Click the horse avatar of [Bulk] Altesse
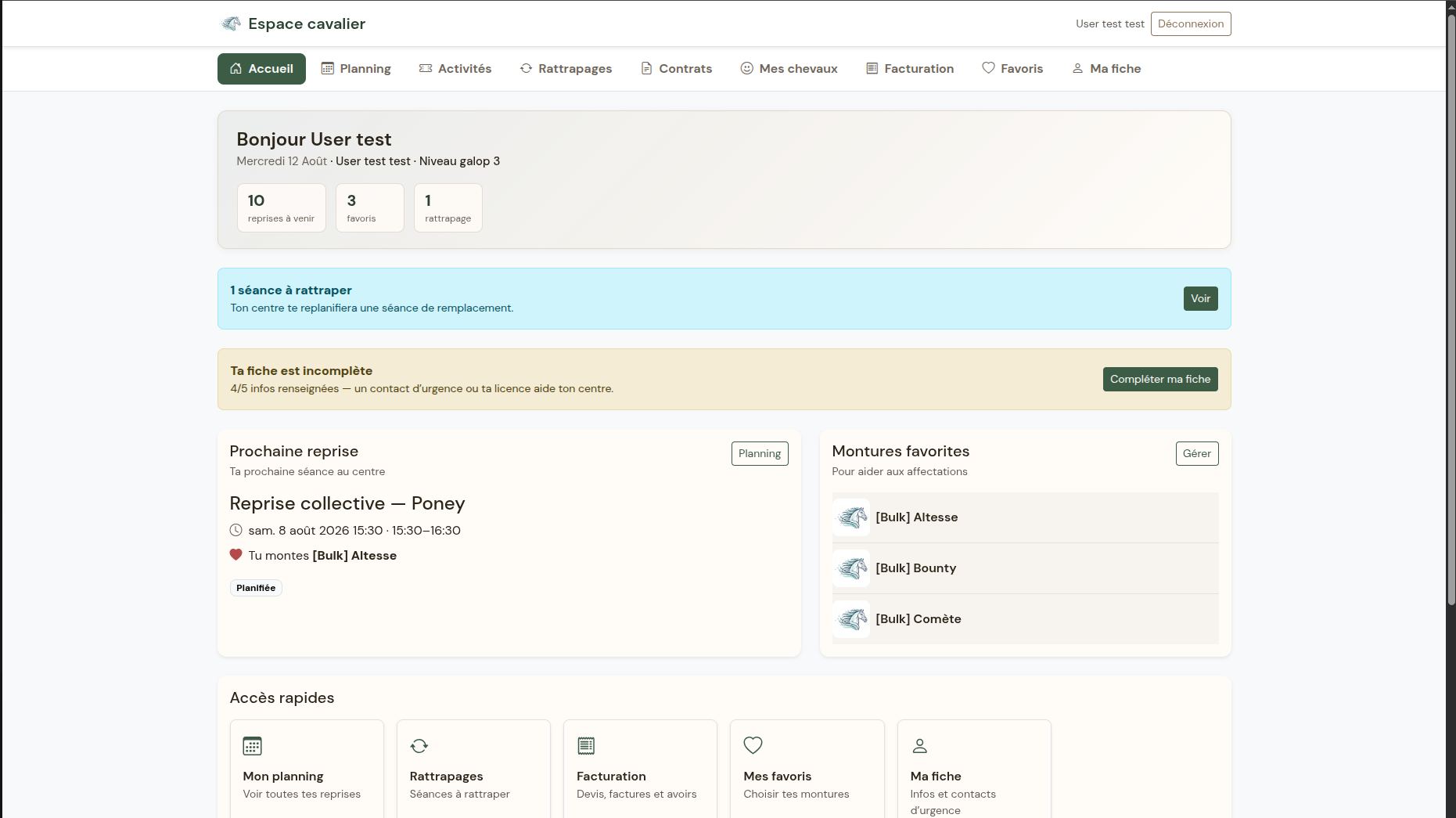Screen dimensions: 1456x818 coord(851,517)
